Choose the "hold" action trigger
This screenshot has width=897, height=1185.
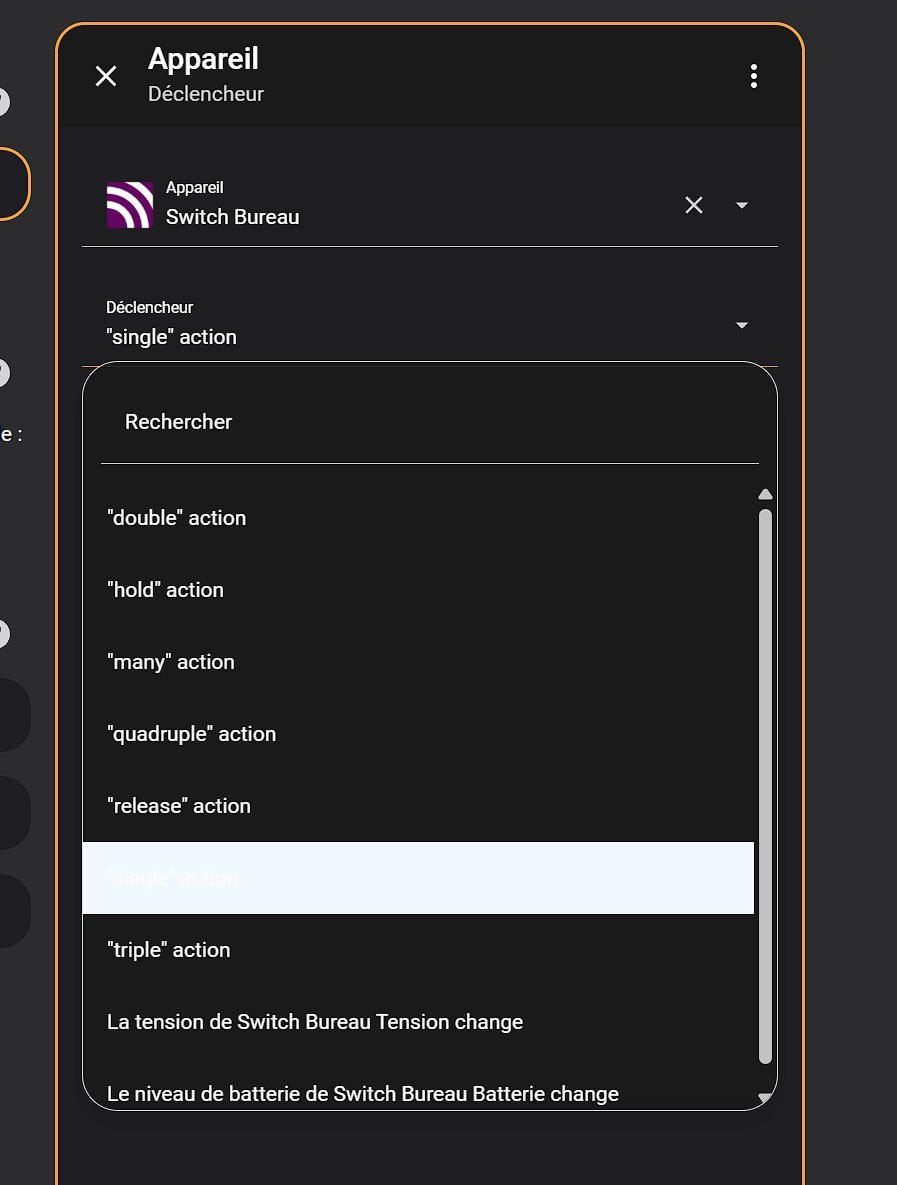165,590
